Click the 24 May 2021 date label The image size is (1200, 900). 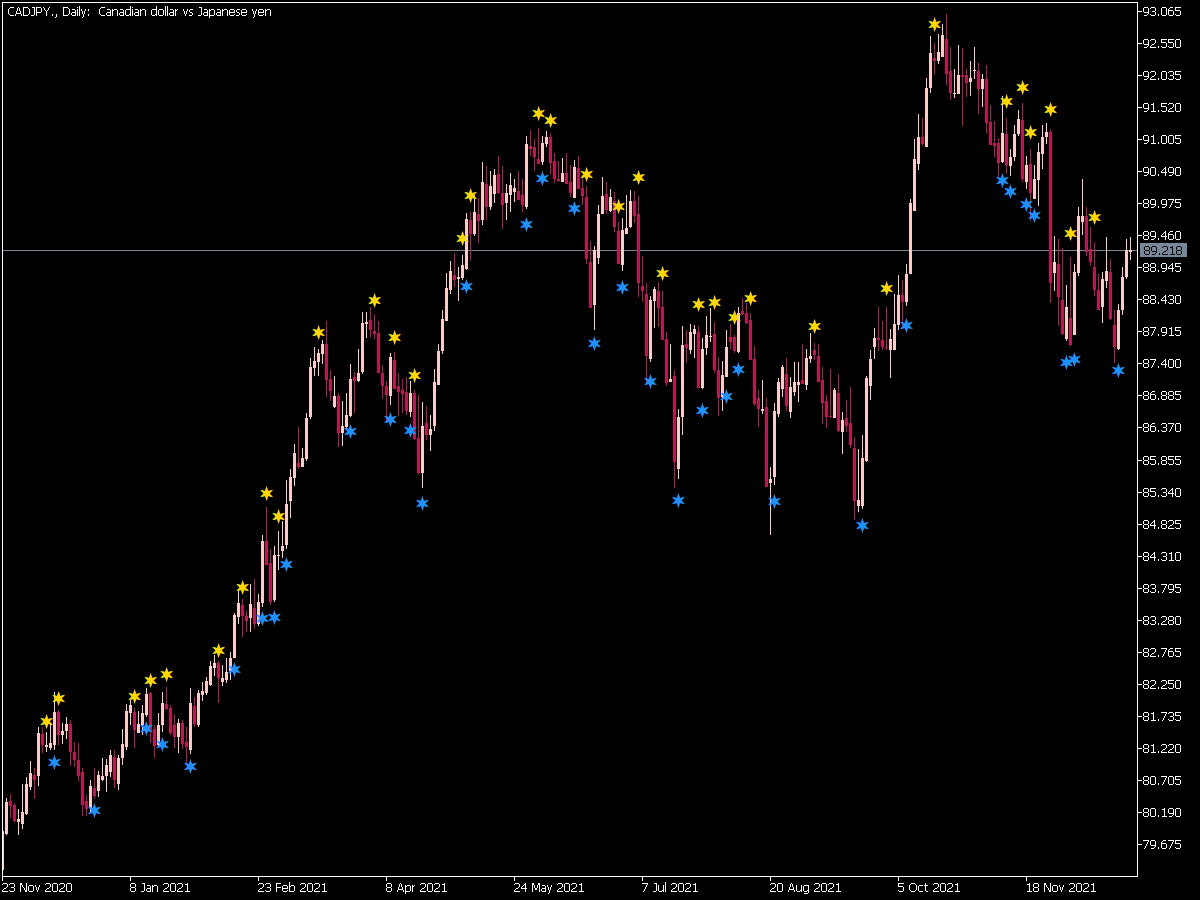549,887
